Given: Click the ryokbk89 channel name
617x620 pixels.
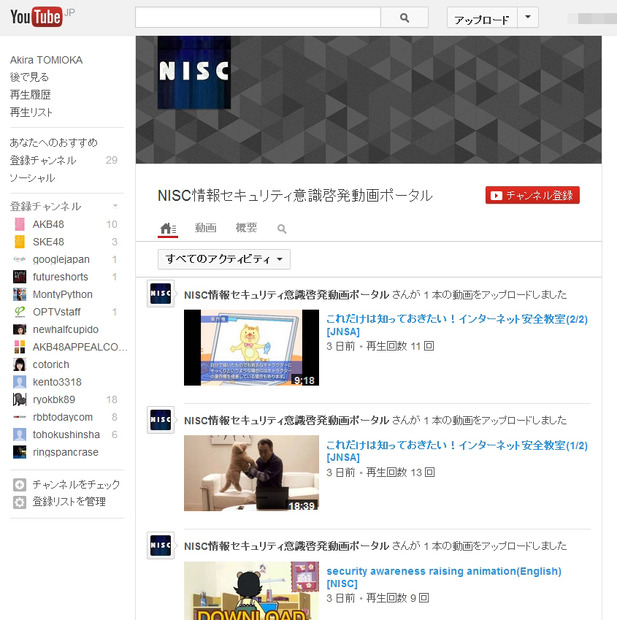Looking at the screenshot, I should tap(54, 399).
